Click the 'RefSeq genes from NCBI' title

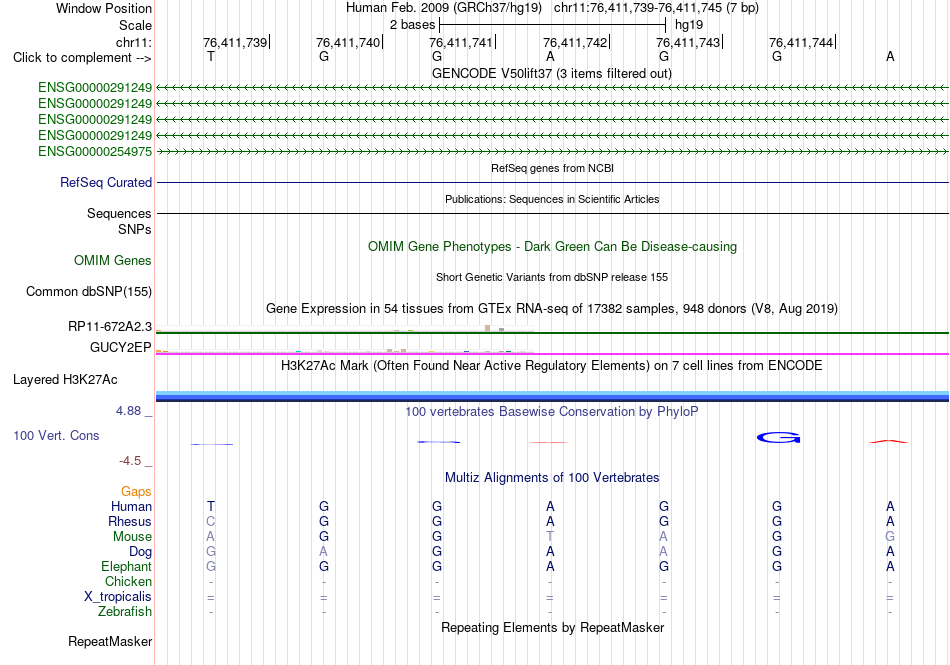click(x=552, y=168)
